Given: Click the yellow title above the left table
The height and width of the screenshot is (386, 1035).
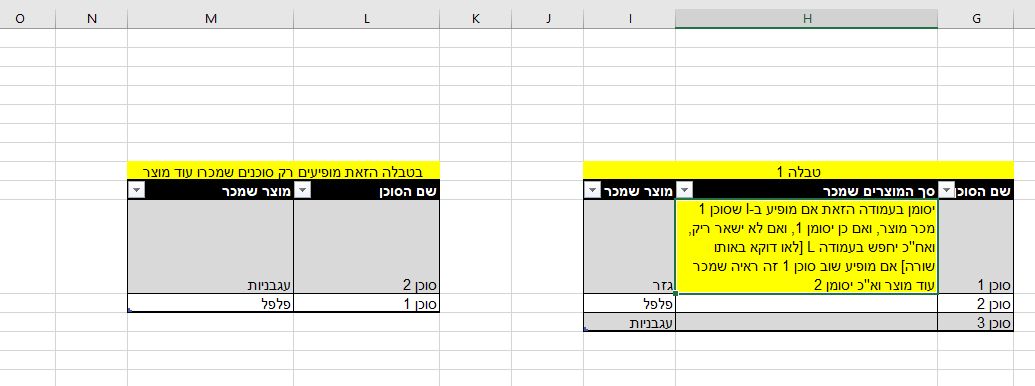Looking at the screenshot, I should click(x=284, y=171).
